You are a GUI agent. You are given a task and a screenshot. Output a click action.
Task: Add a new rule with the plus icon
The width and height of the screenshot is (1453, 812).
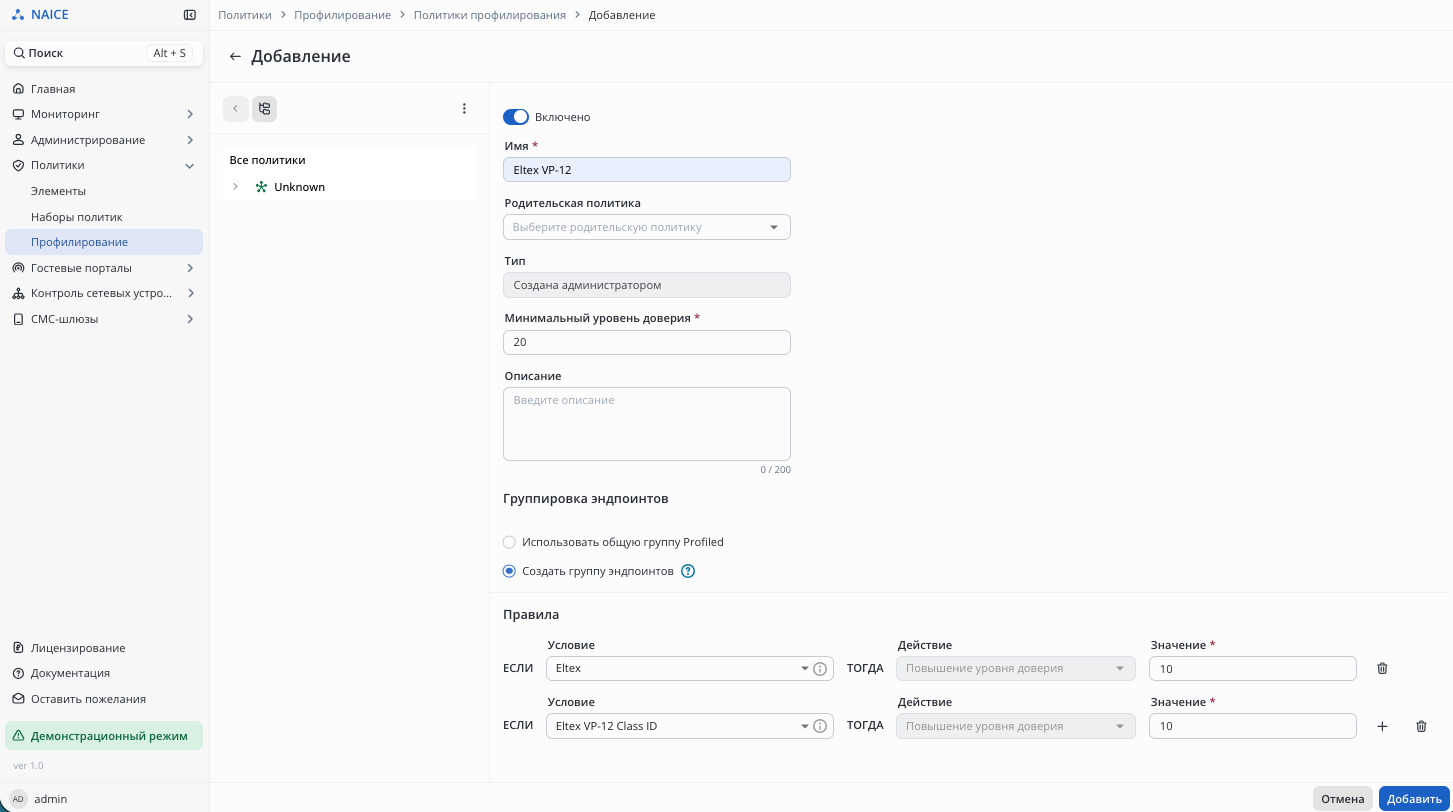(1382, 727)
